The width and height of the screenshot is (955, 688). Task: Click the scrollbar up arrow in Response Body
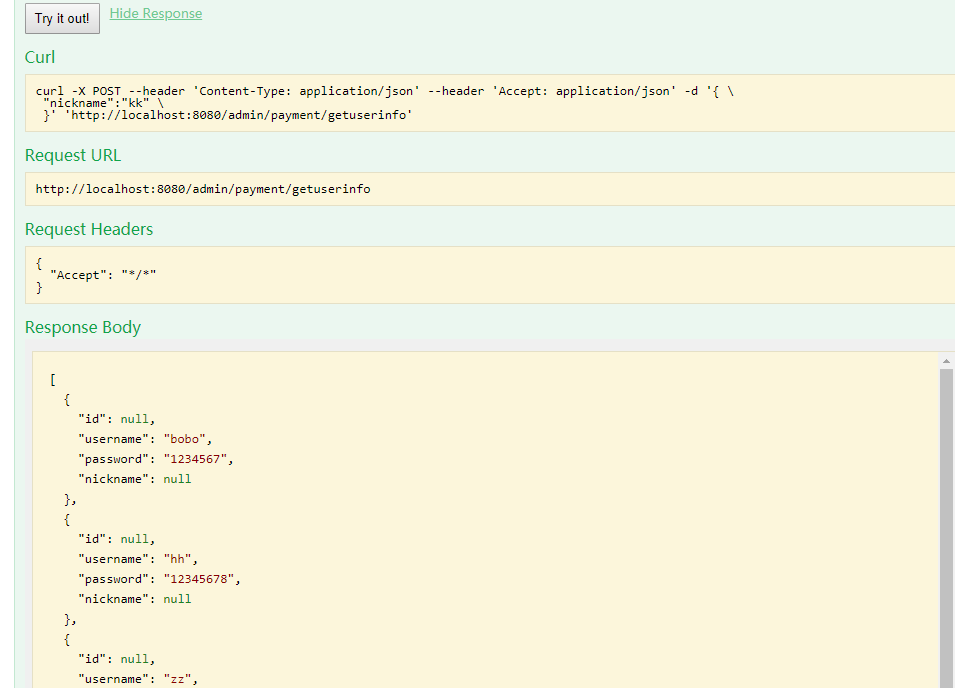(946, 362)
